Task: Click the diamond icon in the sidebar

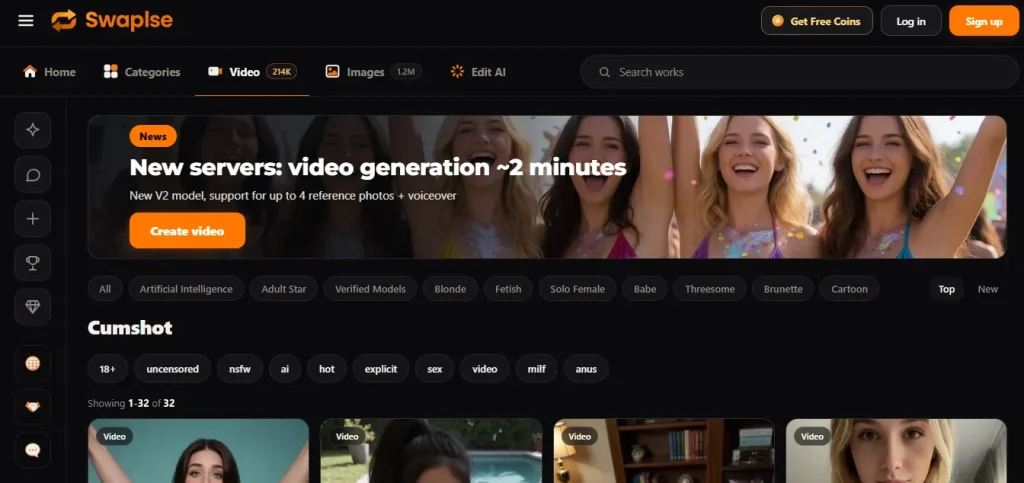Action: tap(33, 307)
